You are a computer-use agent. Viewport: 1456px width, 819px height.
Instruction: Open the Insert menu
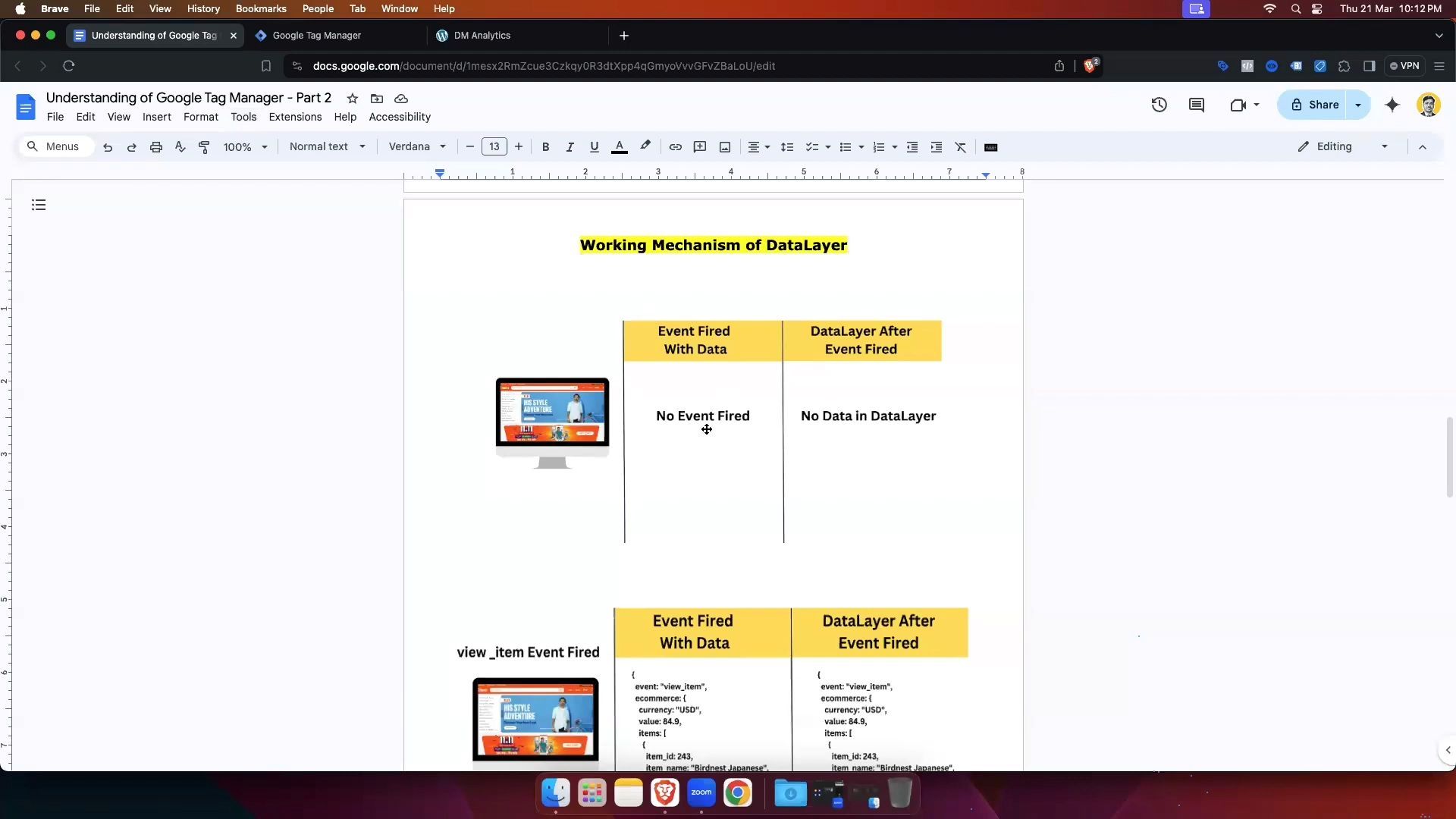157,117
